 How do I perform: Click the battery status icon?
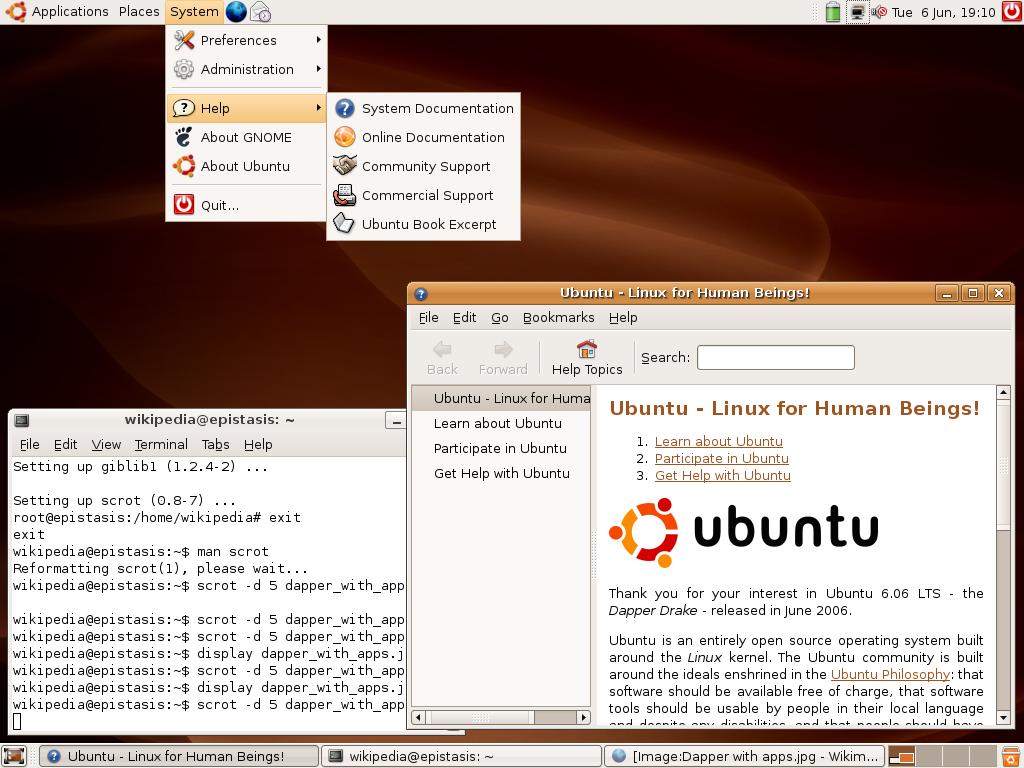(x=833, y=12)
